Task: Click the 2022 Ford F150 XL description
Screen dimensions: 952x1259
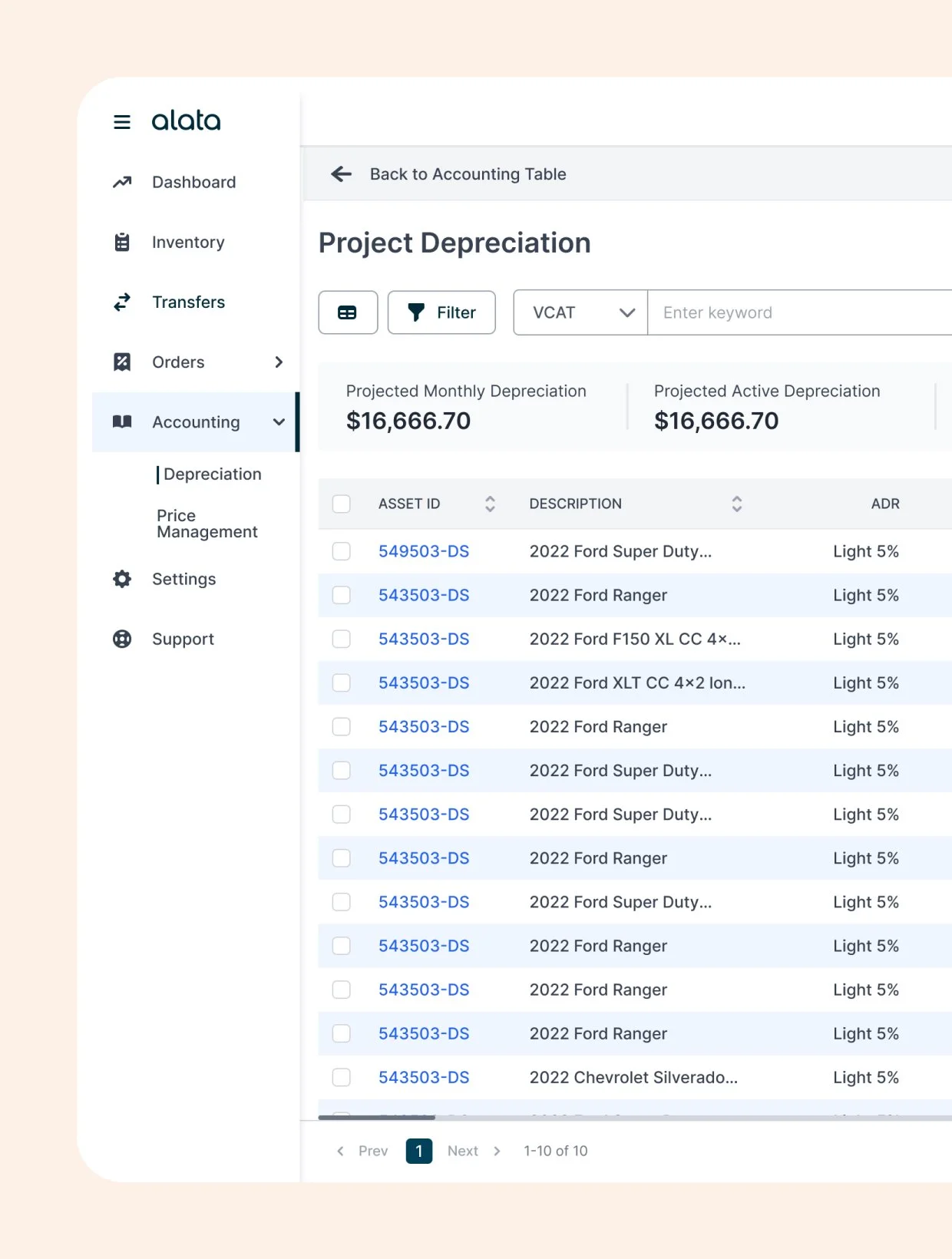Action: coord(635,639)
